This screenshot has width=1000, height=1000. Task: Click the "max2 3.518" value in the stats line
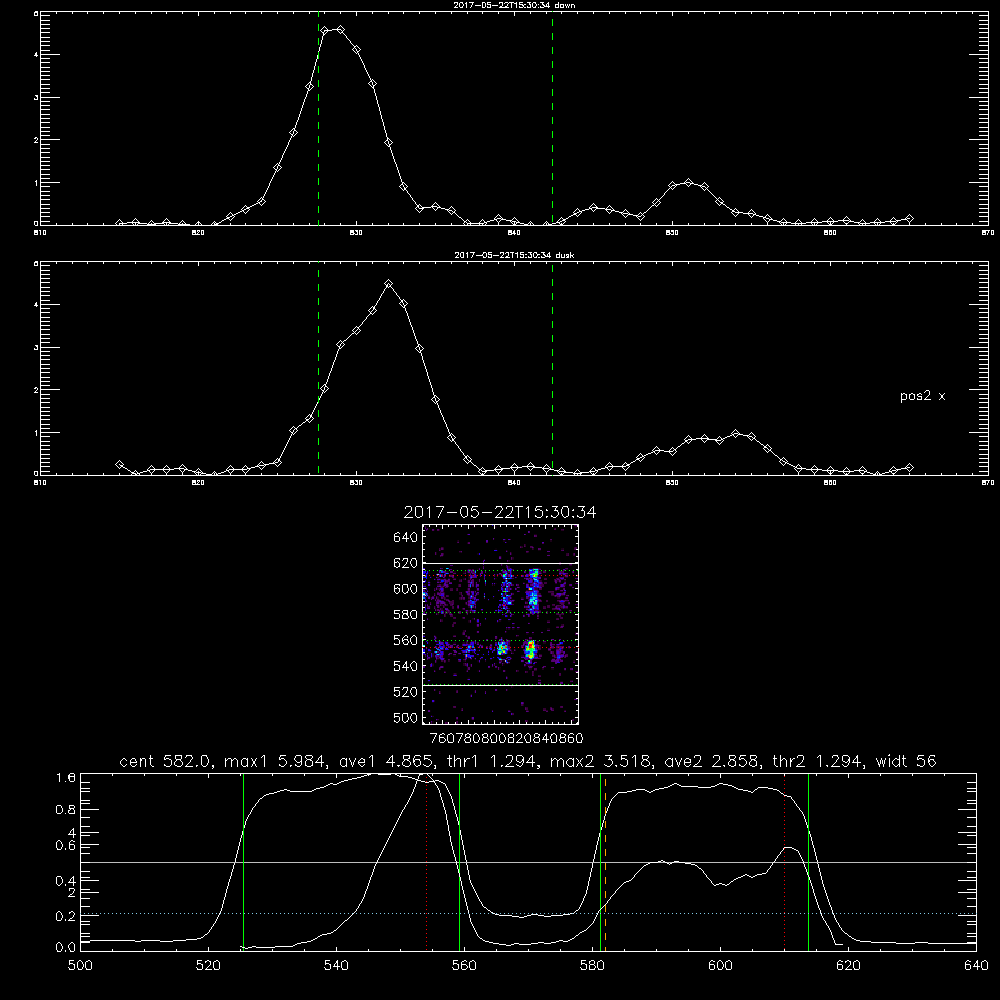coord(601,761)
